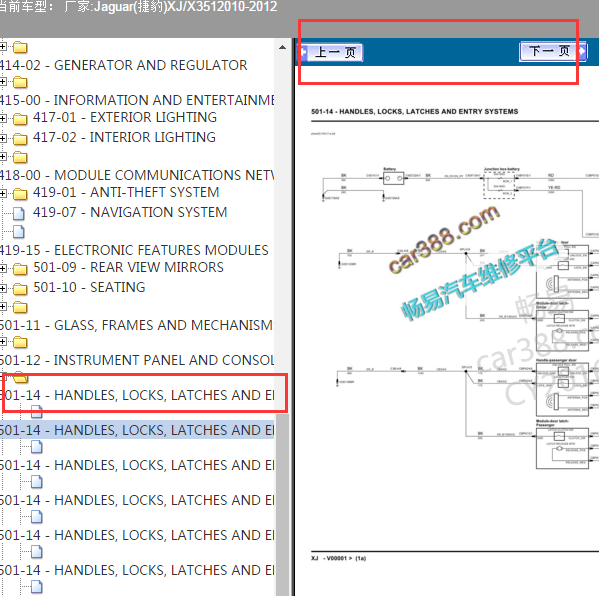Expand the 417-02 Interior Lighting folder

tap(3, 138)
